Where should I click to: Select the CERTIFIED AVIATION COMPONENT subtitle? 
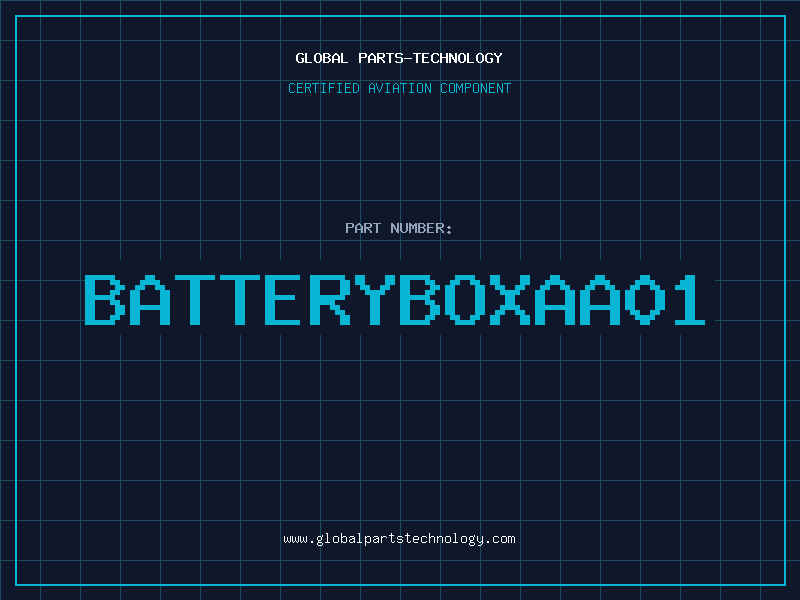tap(399, 89)
